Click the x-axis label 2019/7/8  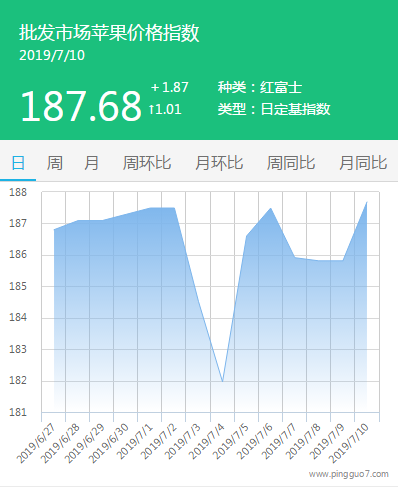(x=303, y=442)
